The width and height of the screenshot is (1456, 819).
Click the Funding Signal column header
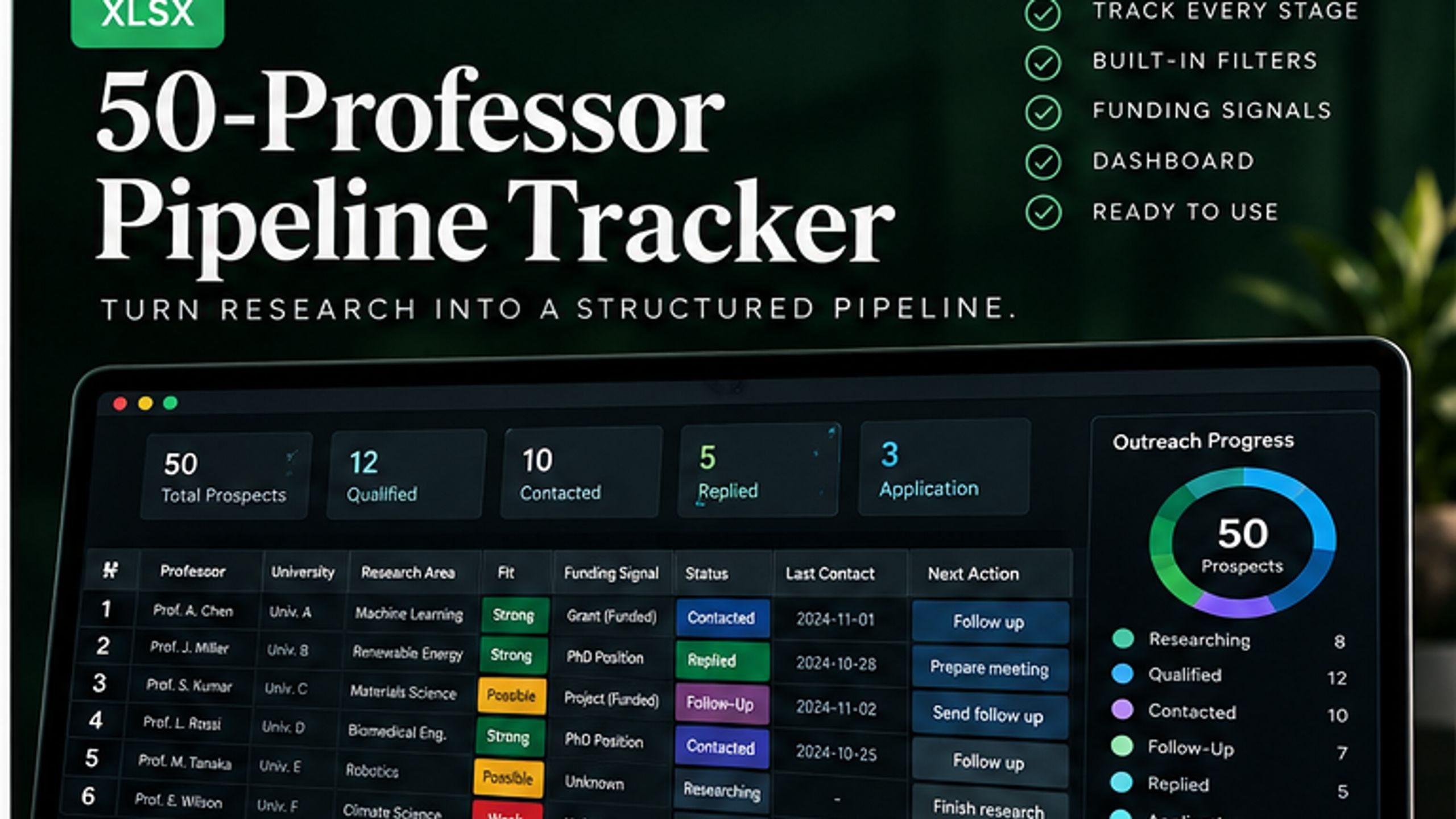click(x=611, y=573)
